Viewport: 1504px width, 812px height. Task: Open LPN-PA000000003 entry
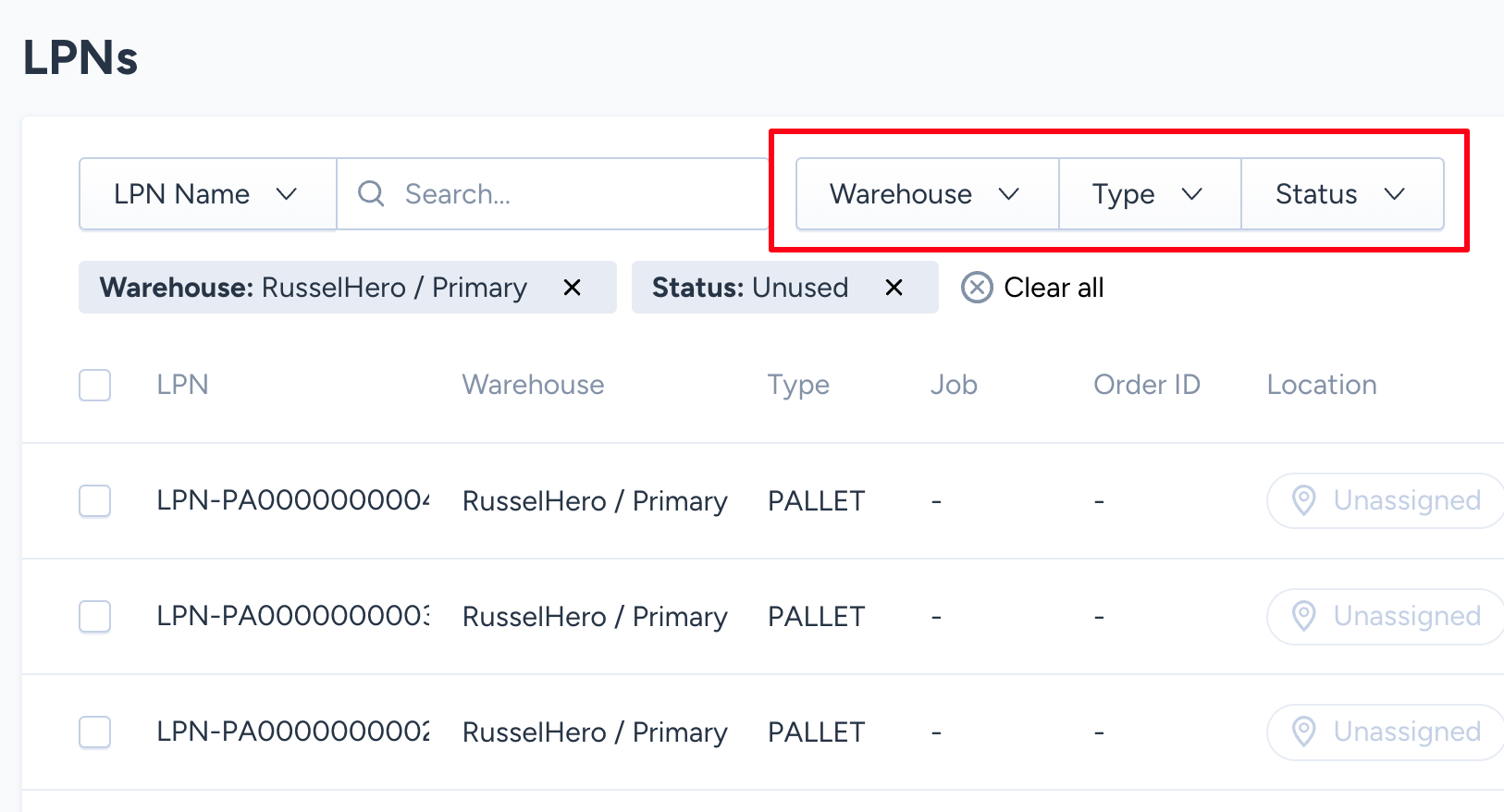(x=293, y=616)
